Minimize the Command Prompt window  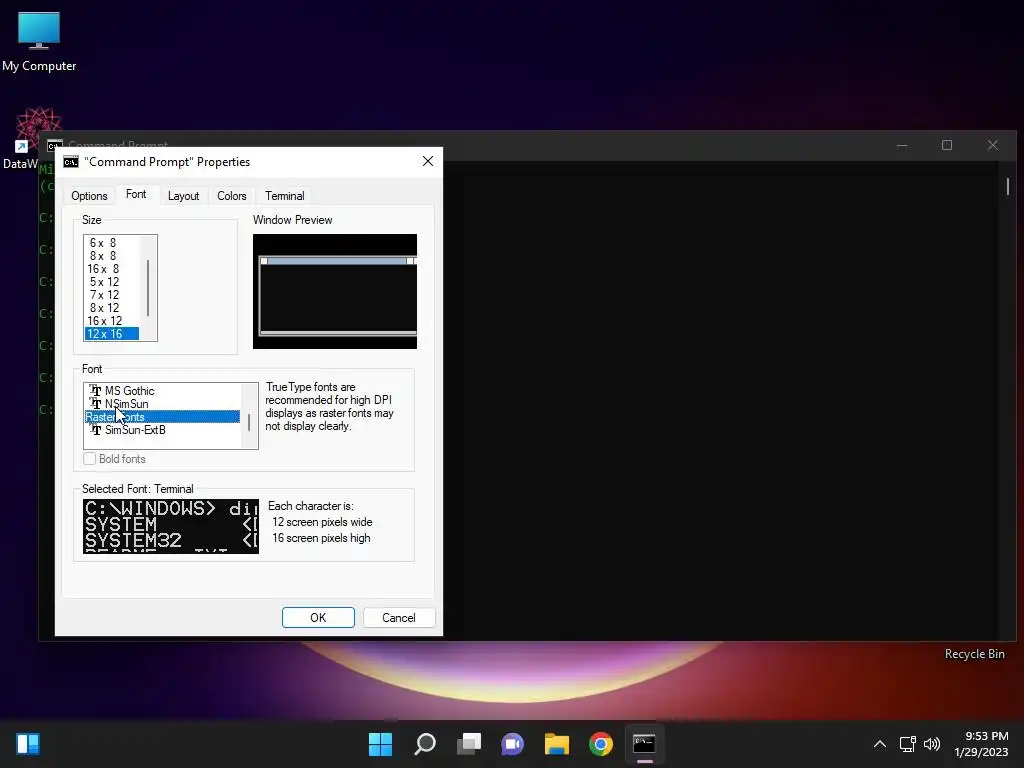(902, 145)
